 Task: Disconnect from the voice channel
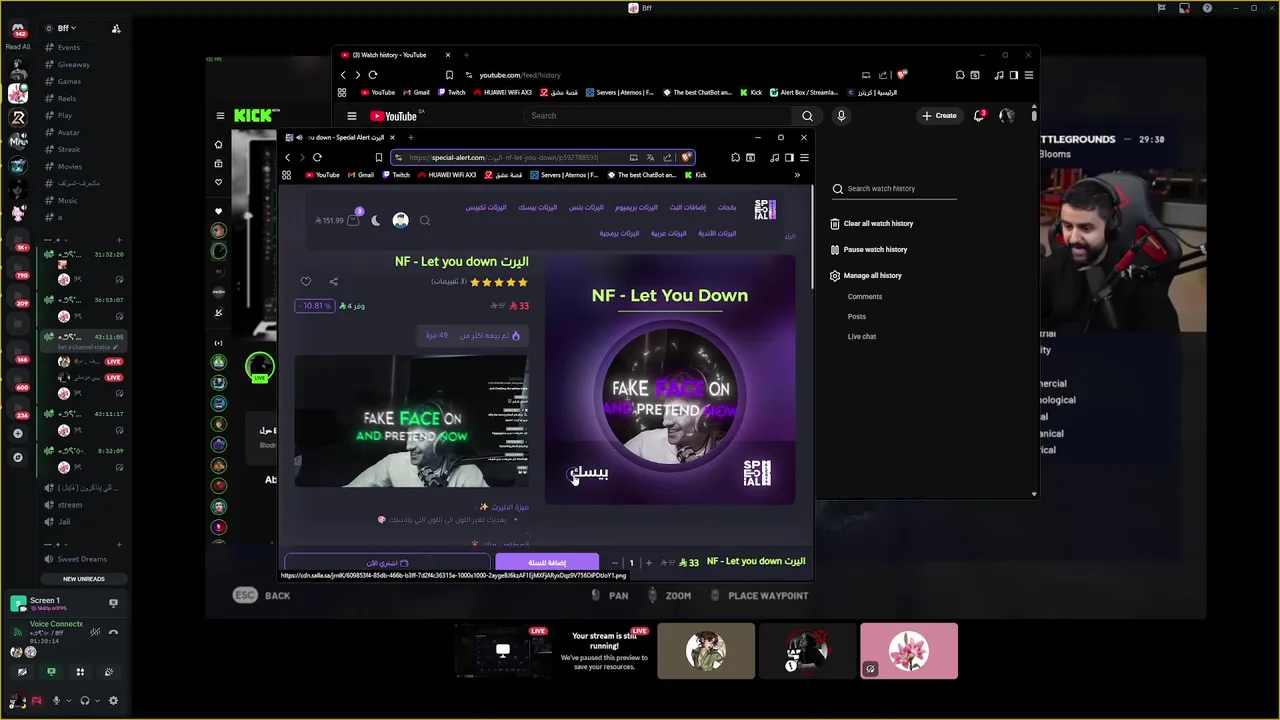(113, 631)
